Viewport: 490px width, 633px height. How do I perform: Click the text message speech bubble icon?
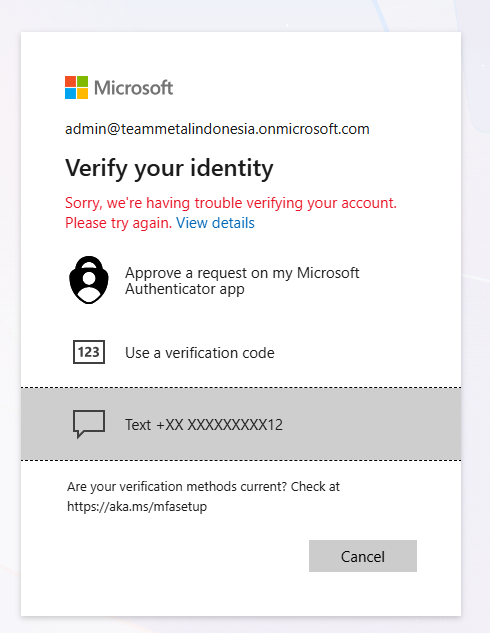[89, 424]
